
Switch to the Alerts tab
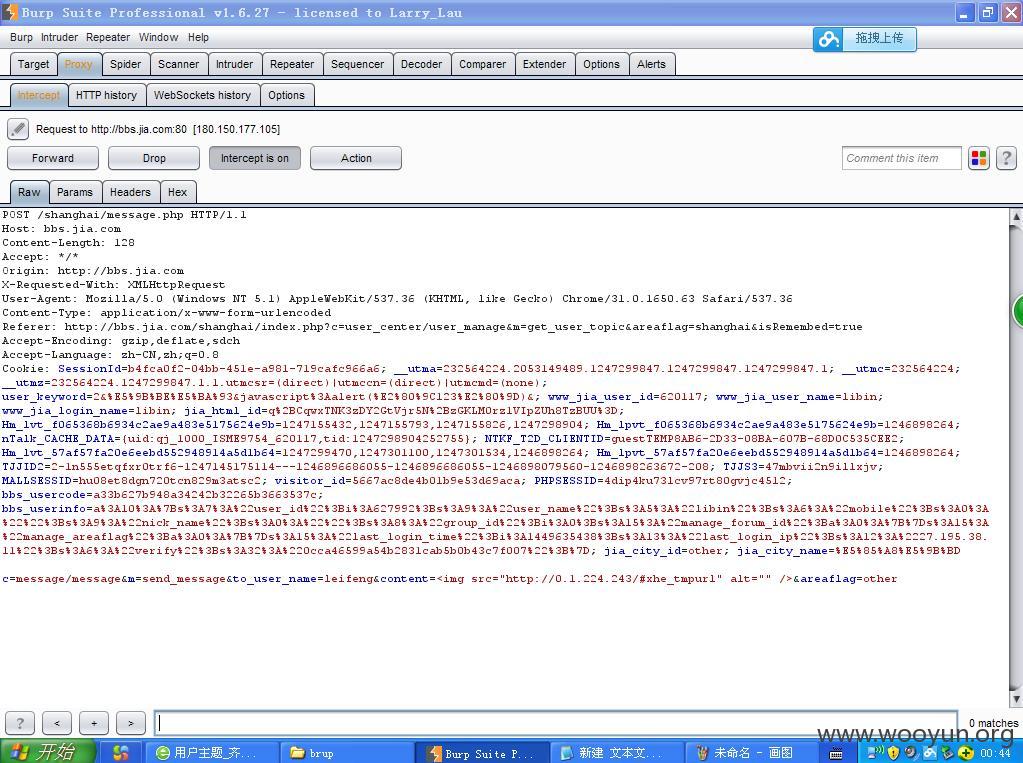pyautogui.click(x=651, y=64)
